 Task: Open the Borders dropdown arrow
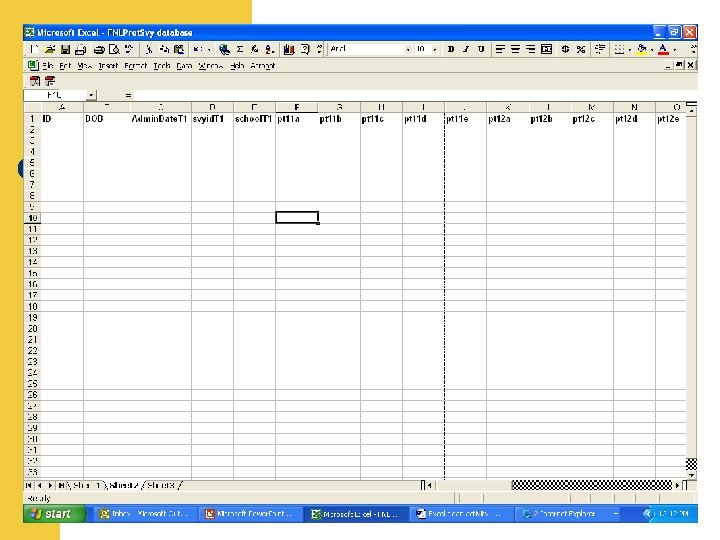click(630, 49)
